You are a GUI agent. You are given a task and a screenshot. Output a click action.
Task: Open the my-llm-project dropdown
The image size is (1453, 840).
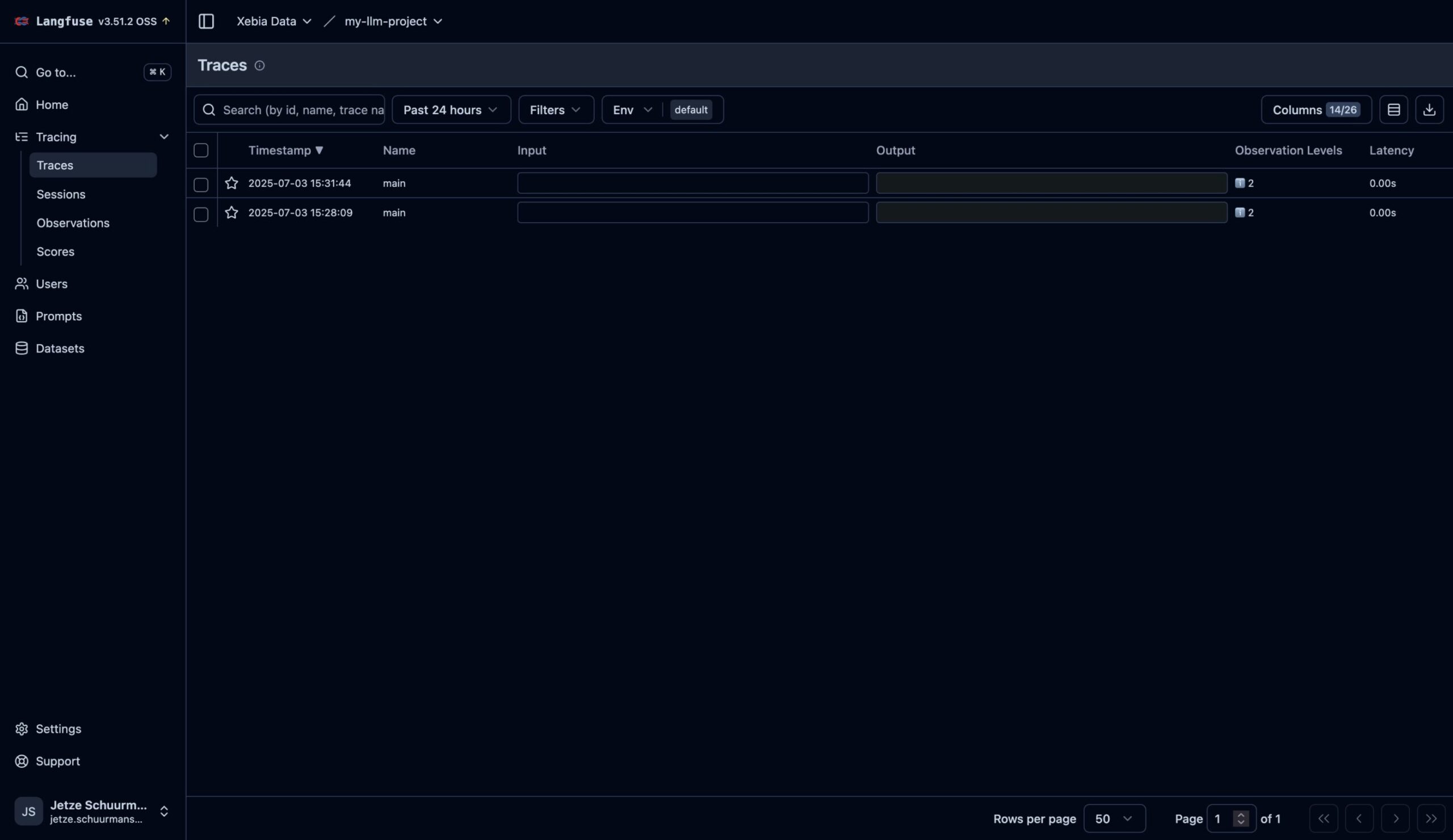coord(393,22)
